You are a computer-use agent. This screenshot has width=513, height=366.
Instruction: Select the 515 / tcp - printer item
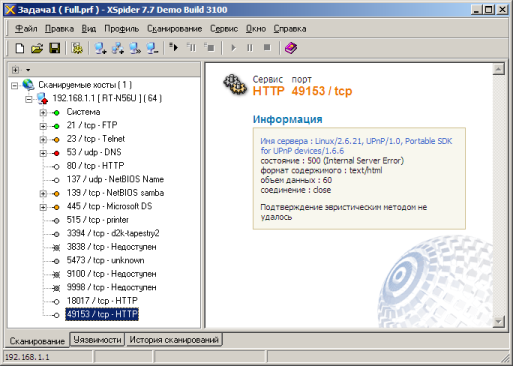coord(98,220)
